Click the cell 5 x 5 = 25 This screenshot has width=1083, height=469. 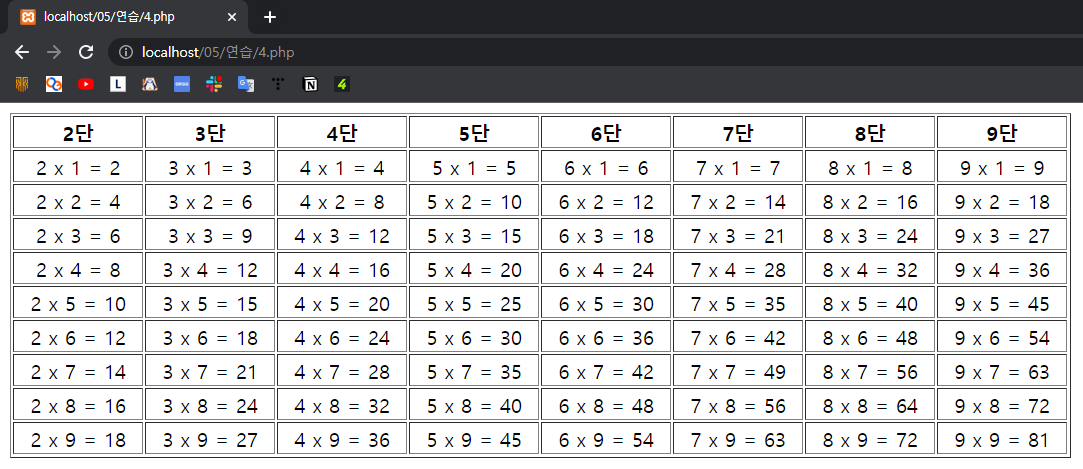click(474, 303)
